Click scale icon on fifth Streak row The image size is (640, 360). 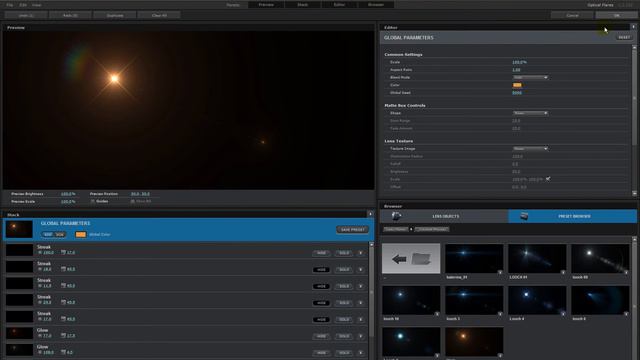(63, 319)
